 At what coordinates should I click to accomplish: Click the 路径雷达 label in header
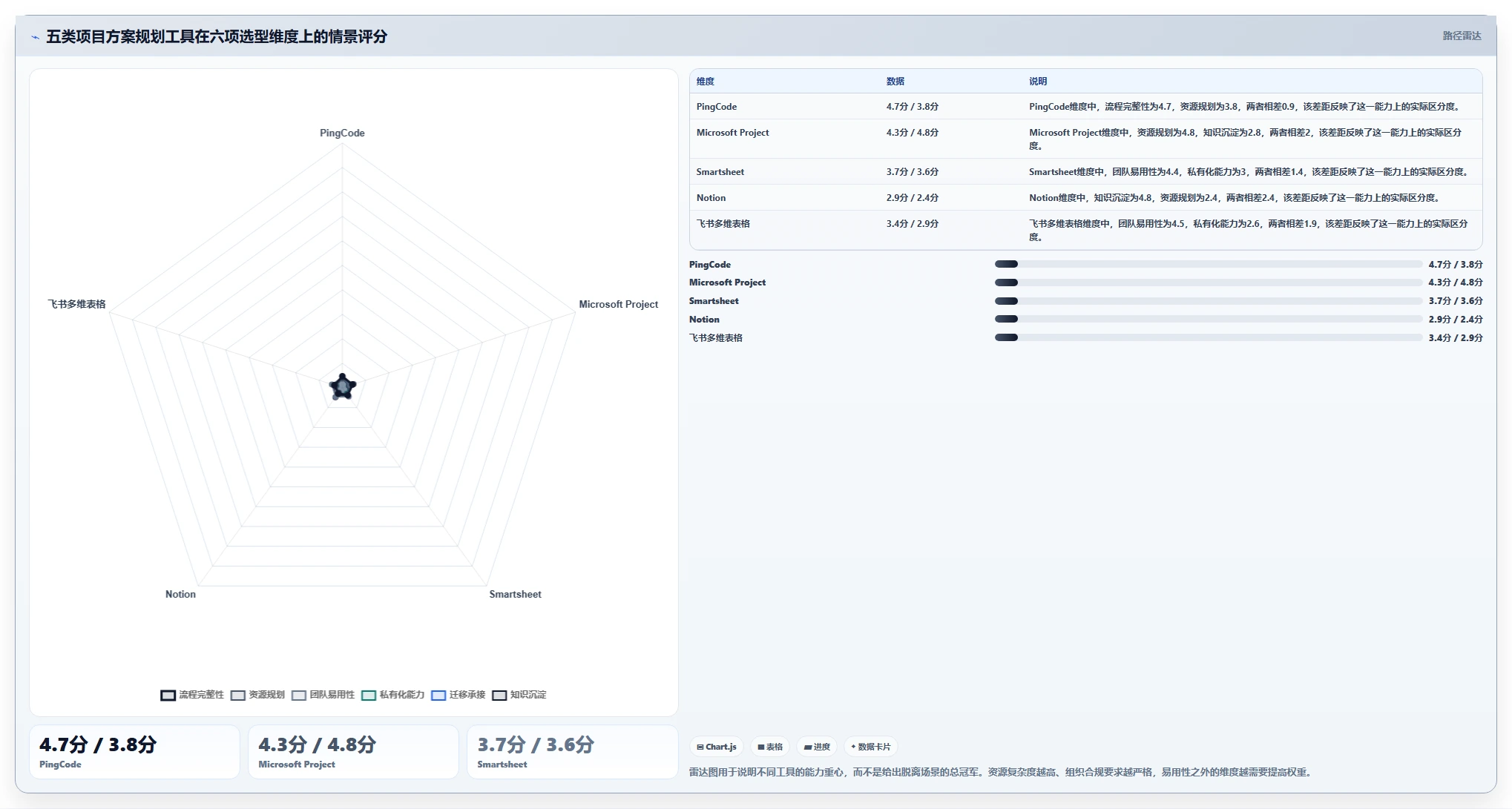1462,36
